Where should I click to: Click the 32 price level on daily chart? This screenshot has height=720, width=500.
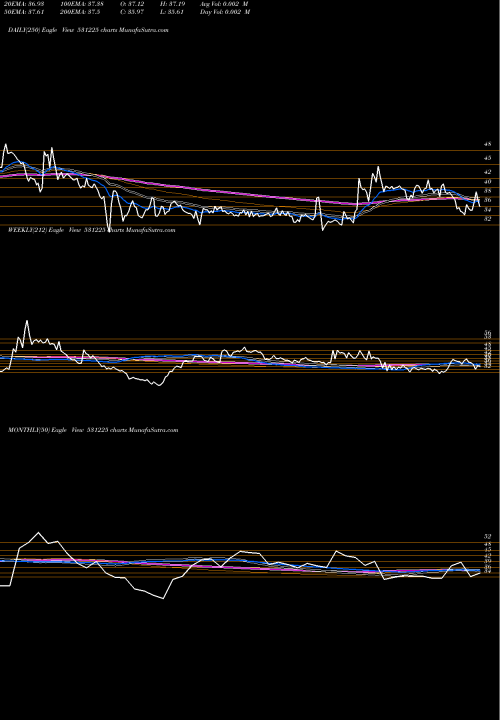[487, 219]
